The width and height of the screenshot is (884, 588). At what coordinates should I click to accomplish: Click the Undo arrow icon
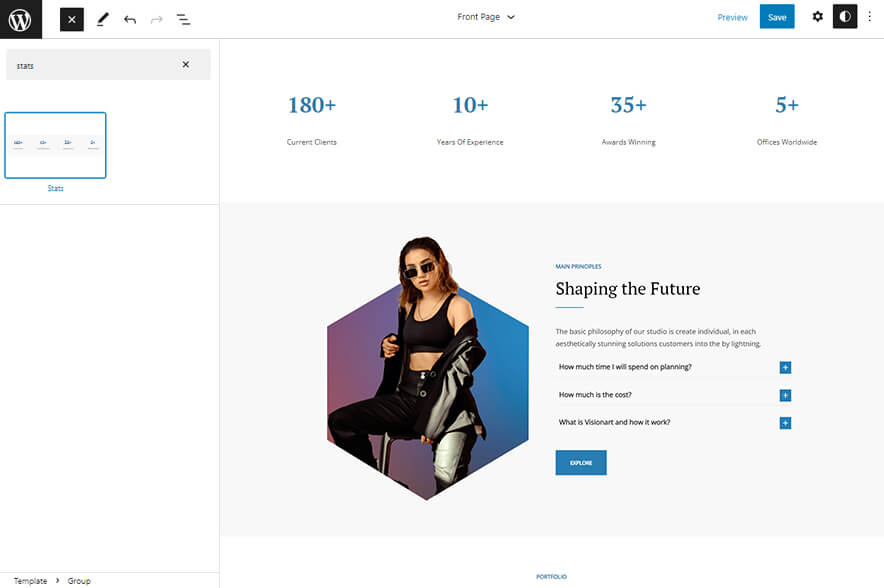[x=131, y=18]
